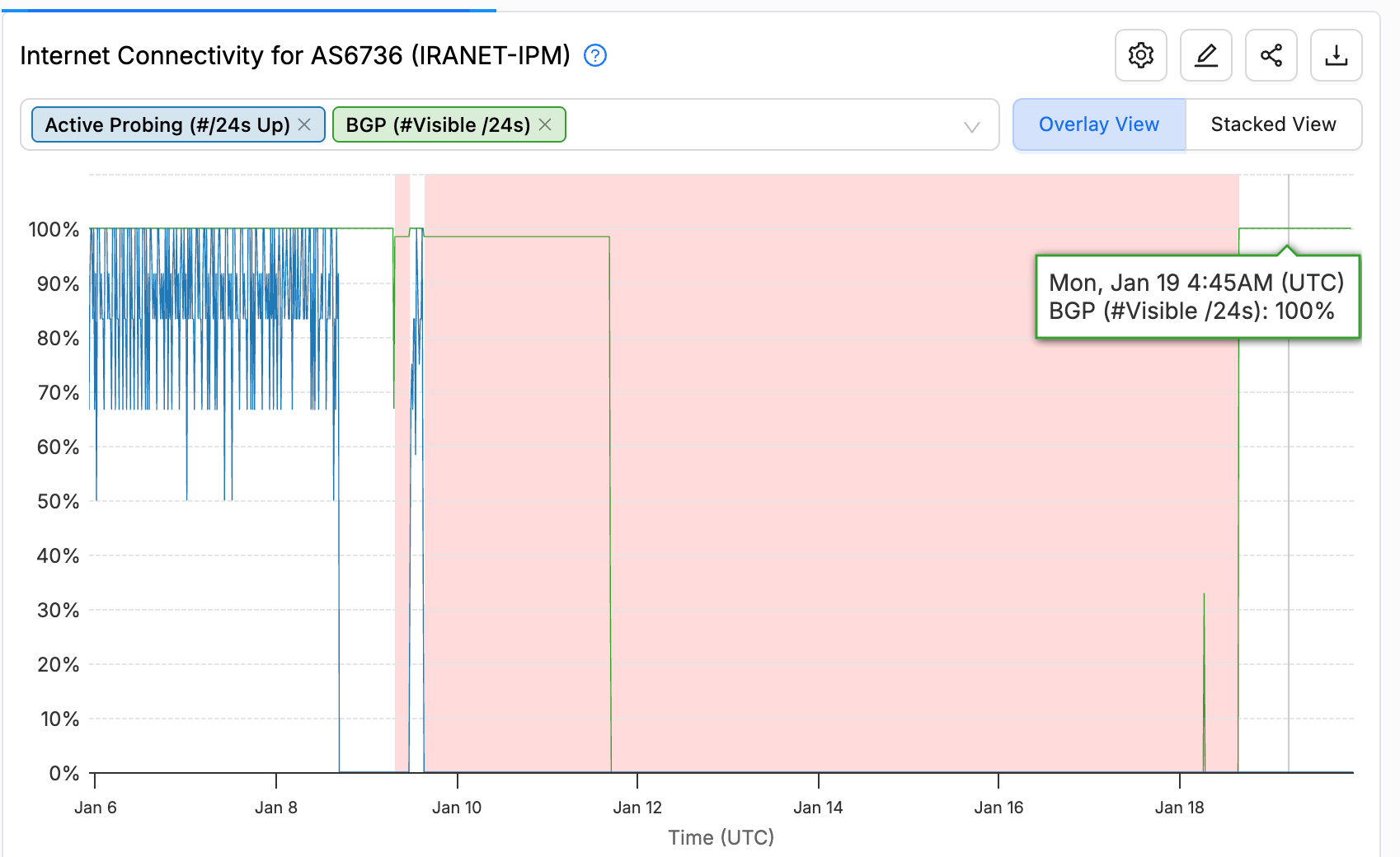Click the BGP (#Visible /24s) tag label
This screenshot has width=1400, height=857.
point(438,124)
